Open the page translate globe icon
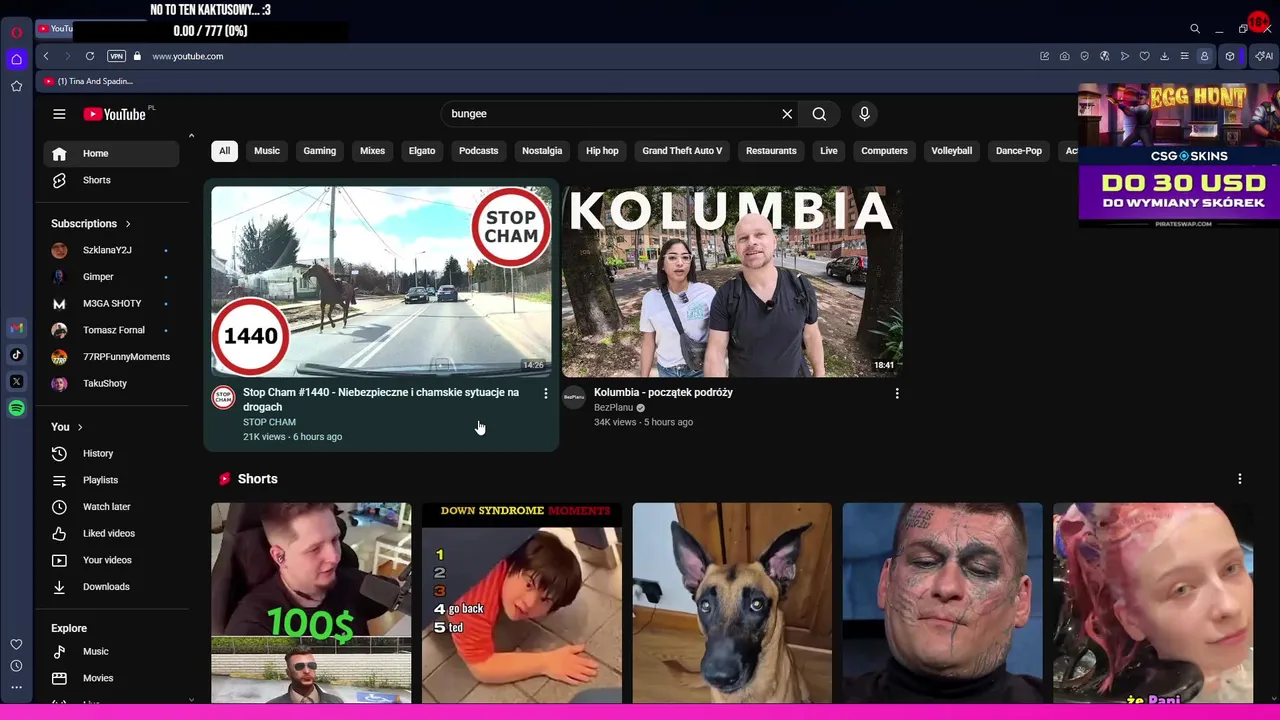Screen dimensions: 1280x720 (x=1104, y=56)
